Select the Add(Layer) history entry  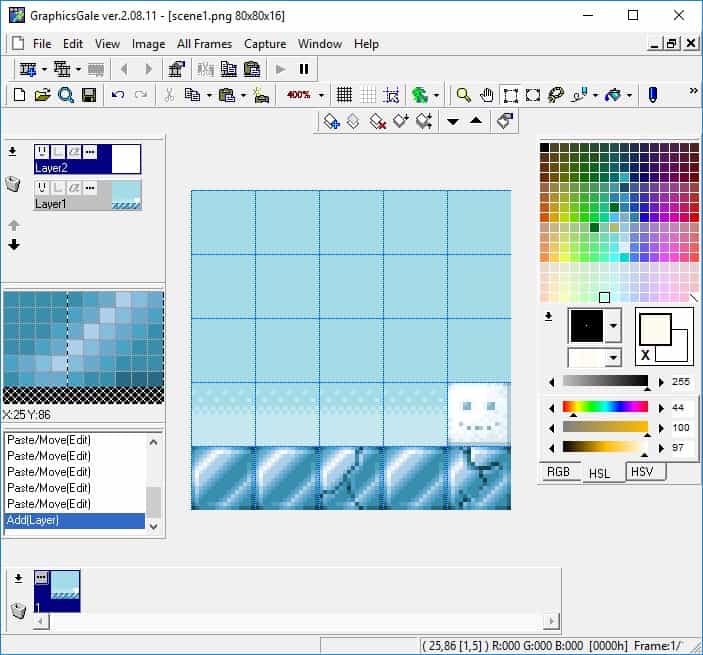[75, 520]
